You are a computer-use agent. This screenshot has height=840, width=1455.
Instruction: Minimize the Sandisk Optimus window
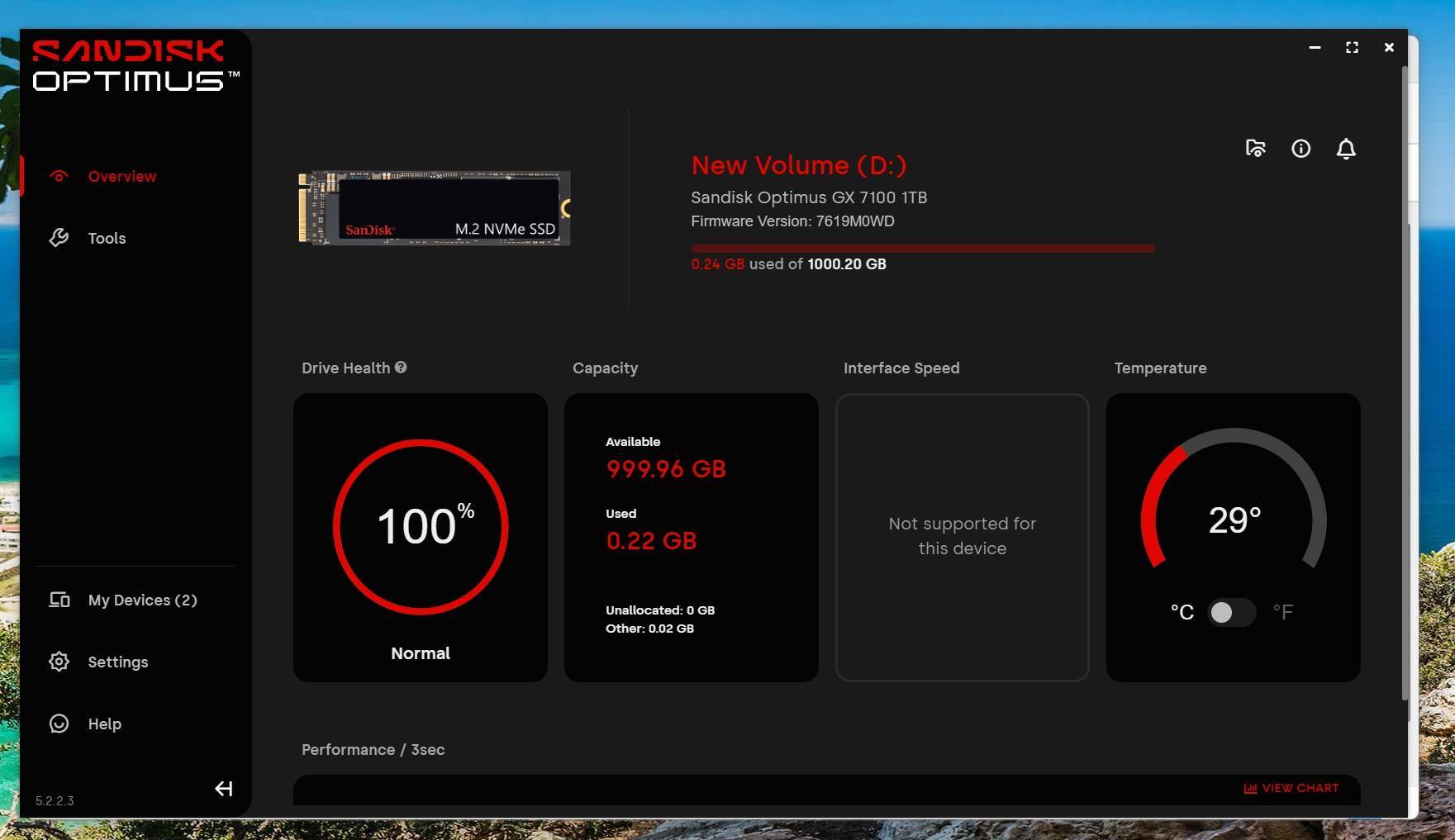click(1315, 47)
